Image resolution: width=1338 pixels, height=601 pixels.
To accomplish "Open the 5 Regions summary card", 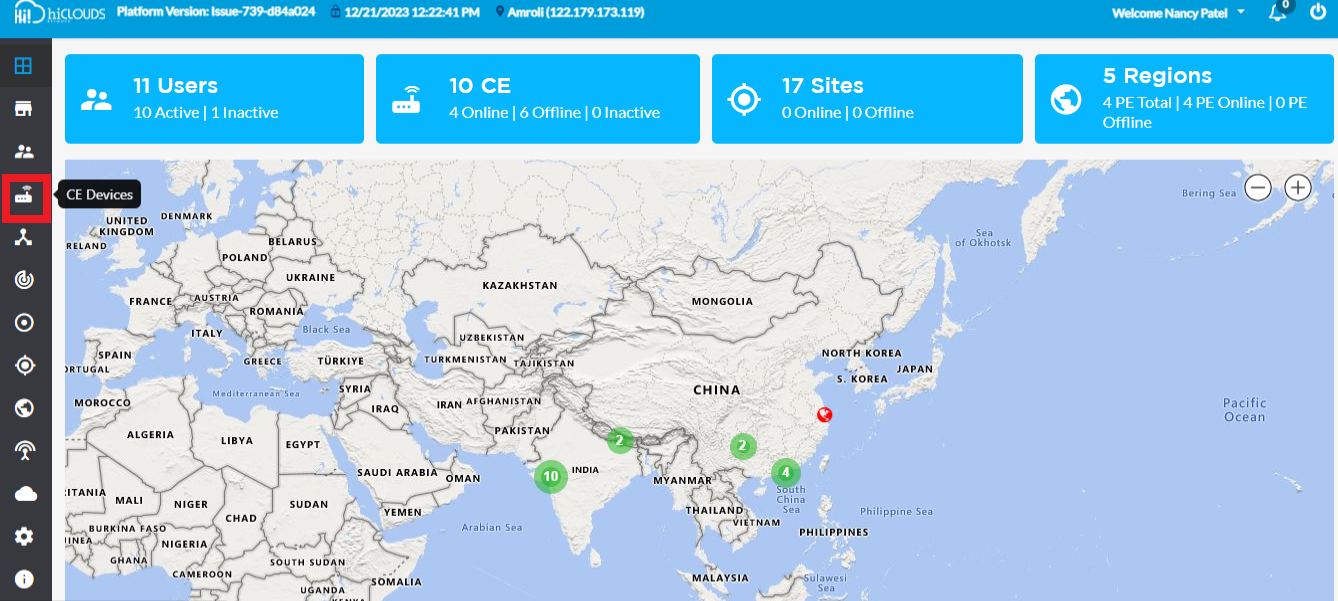I will [x=1184, y=99].
